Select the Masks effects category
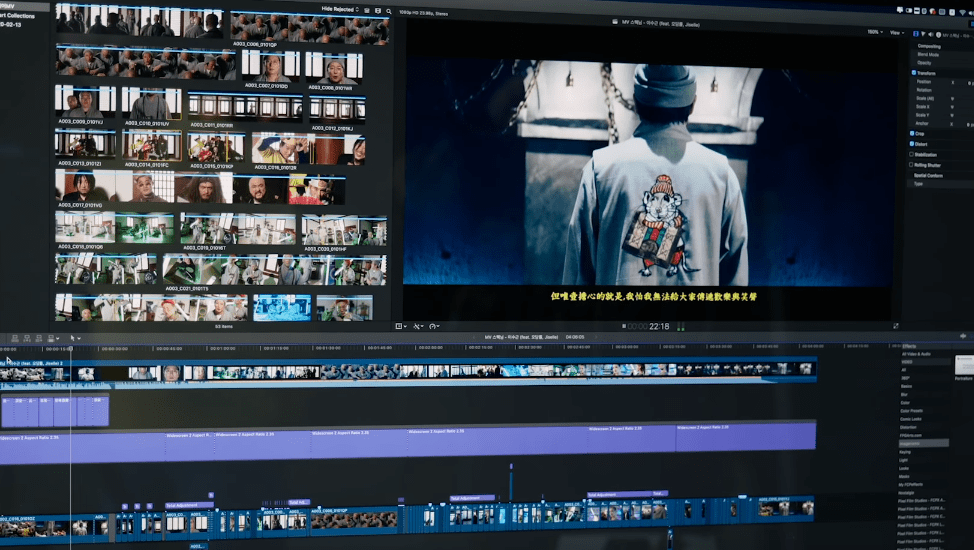 904,476
